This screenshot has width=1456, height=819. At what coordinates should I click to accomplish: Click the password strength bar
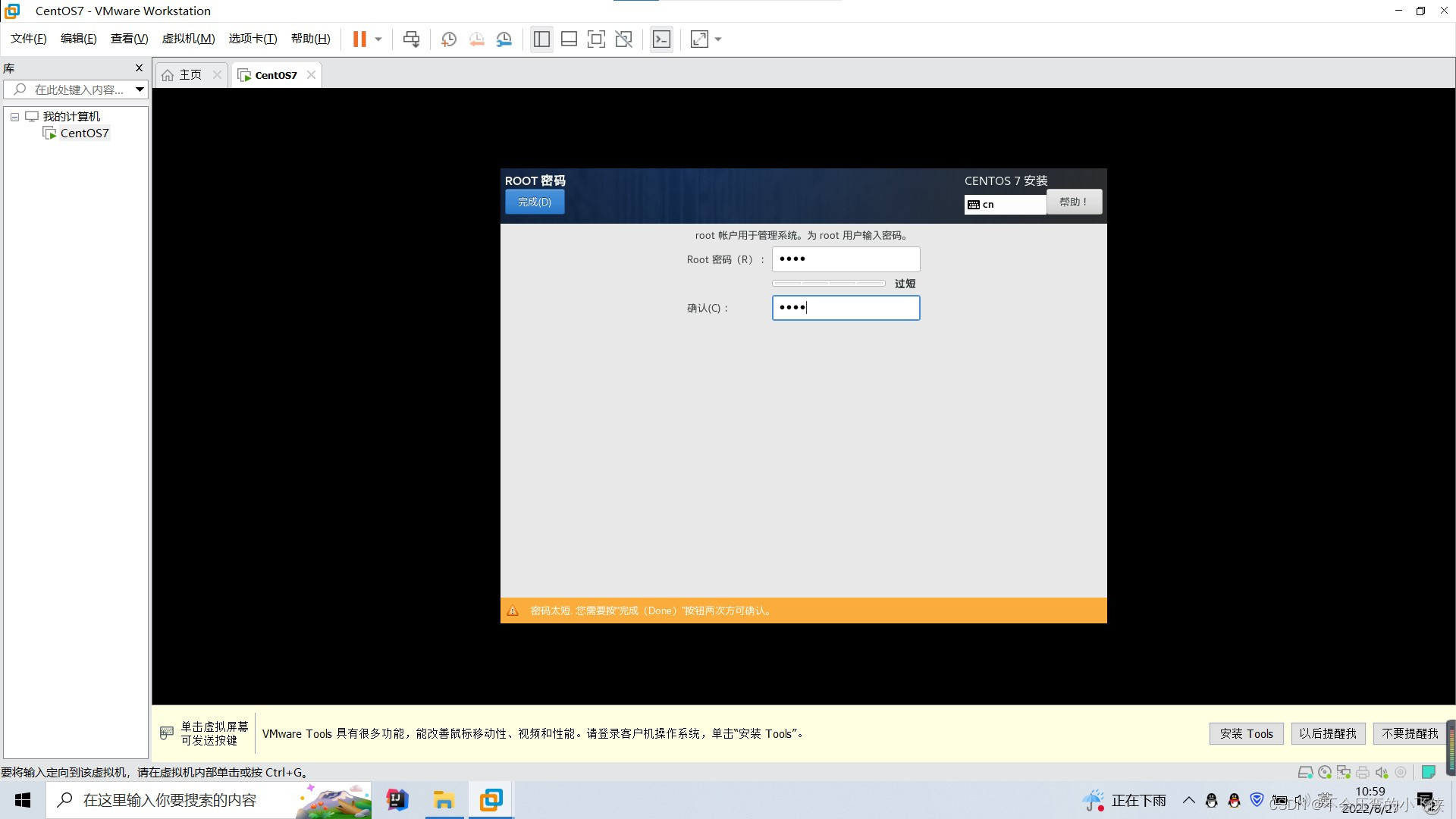[x=828, y=283]
